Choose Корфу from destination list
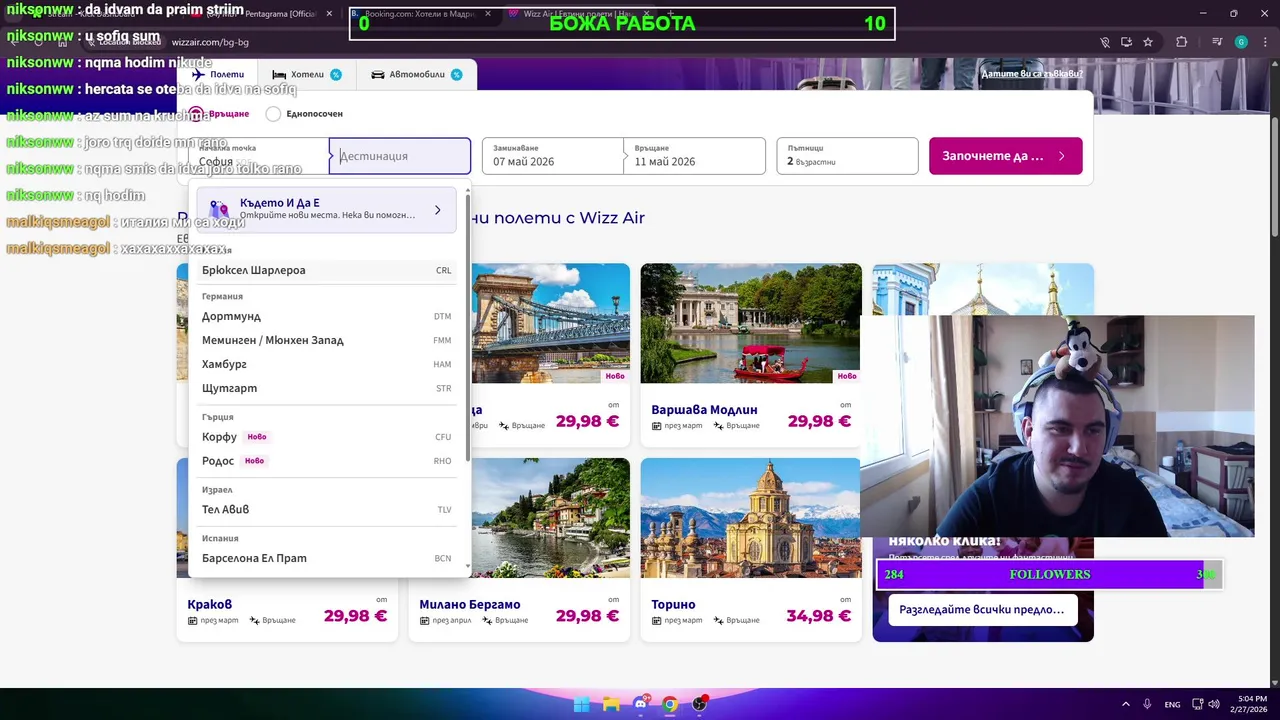1280x720 pixels. [327, 437]
